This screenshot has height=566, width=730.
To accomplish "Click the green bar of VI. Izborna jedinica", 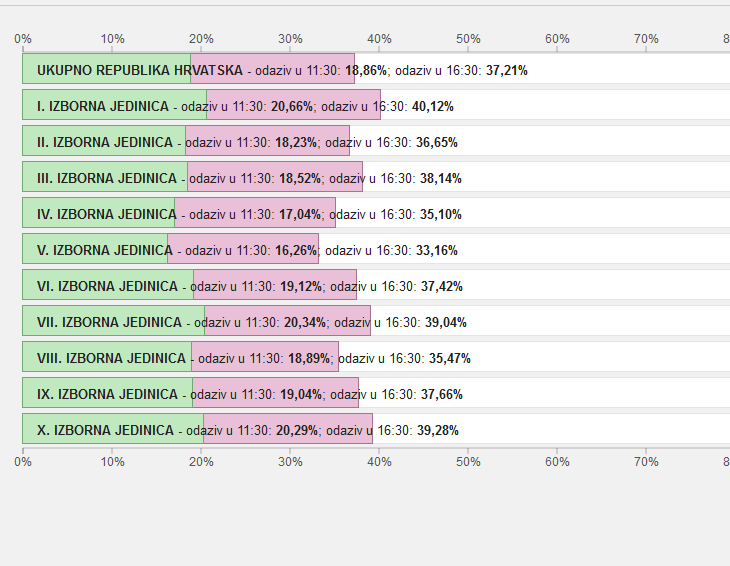I will tap(107, 285).
